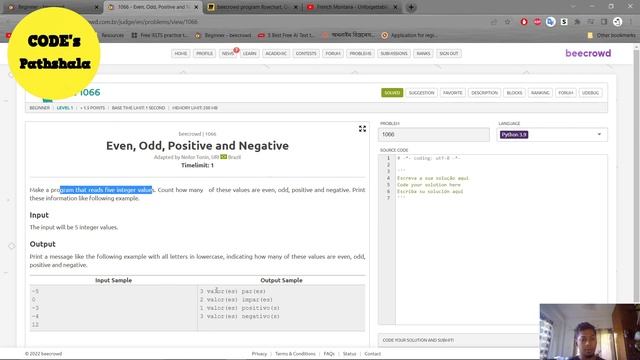640x360 pixels.
Task: Open the HOME menu item
Action: [180, 53]
